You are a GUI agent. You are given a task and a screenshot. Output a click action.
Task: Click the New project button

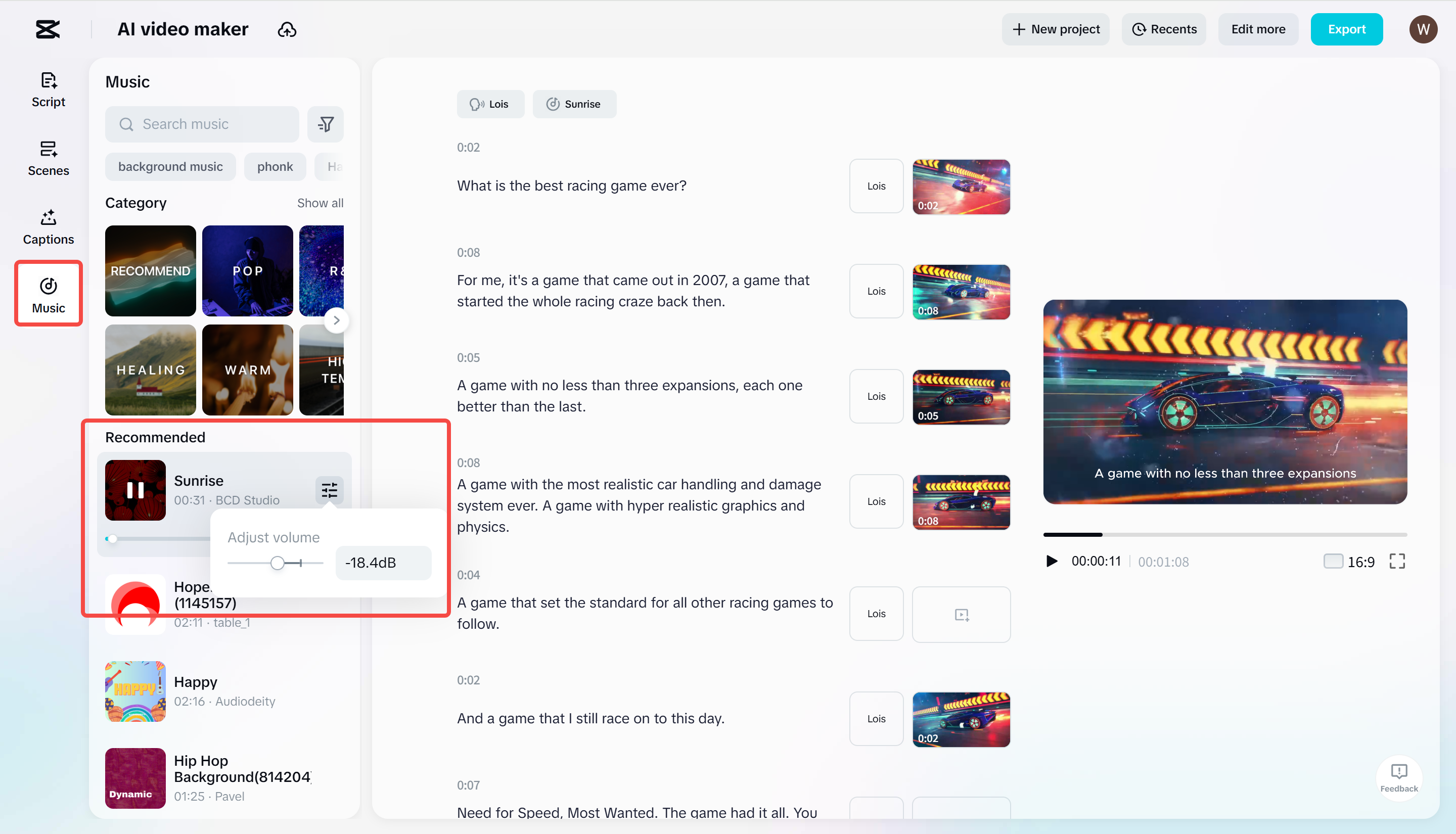[1055, 29]
